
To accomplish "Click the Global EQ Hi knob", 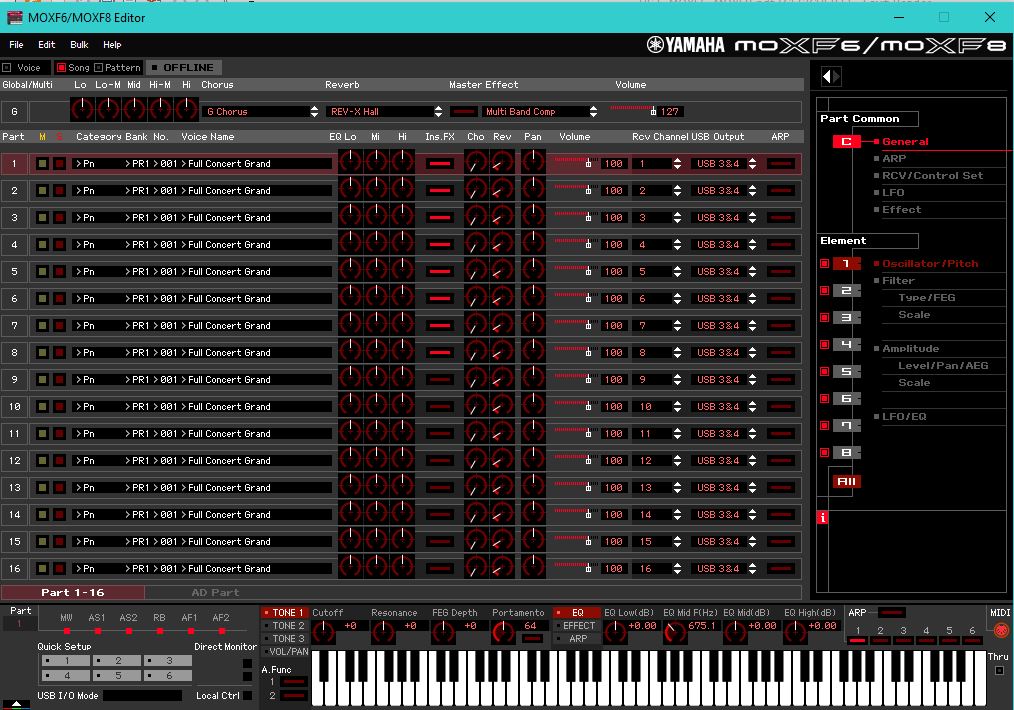I will (x=186, y=109).
